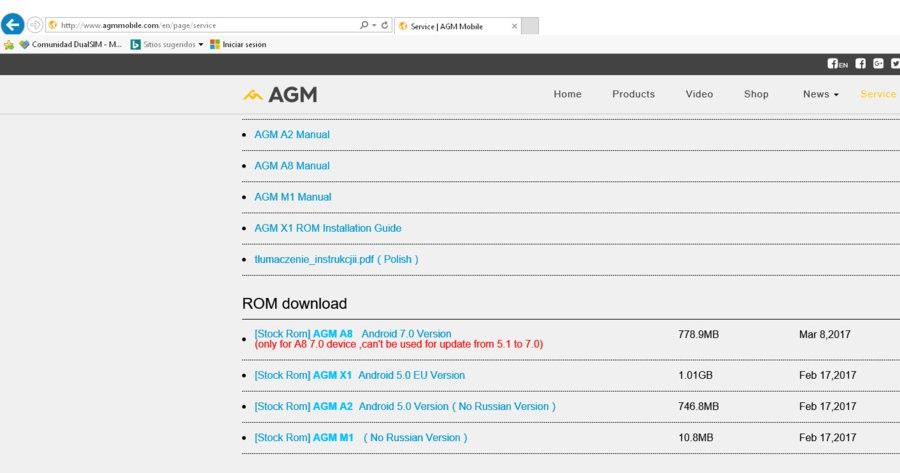
Task: Download AGM A8 Android 7.0 Stock Rom
Action: coord(353,334)
